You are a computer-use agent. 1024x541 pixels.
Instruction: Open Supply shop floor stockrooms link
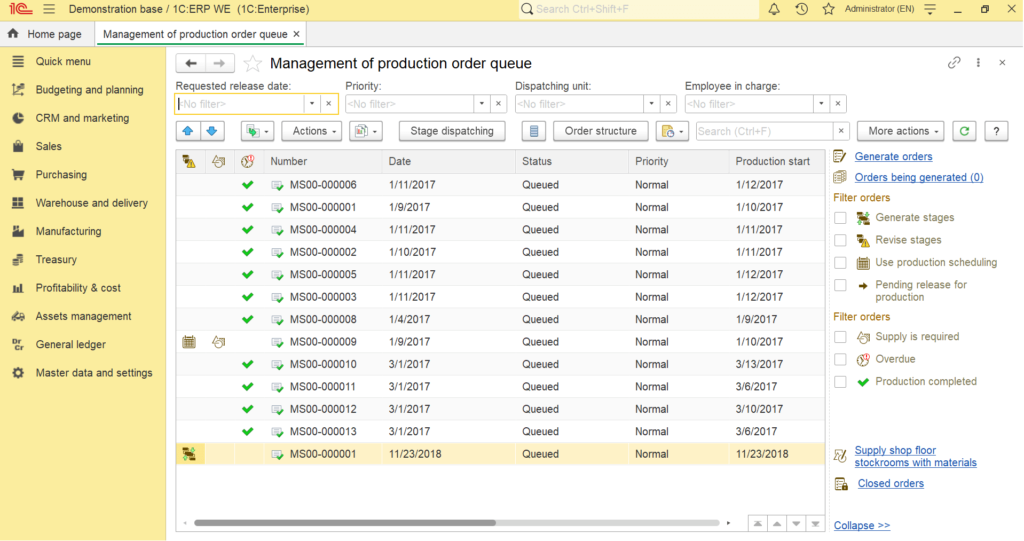pos(916,457)
